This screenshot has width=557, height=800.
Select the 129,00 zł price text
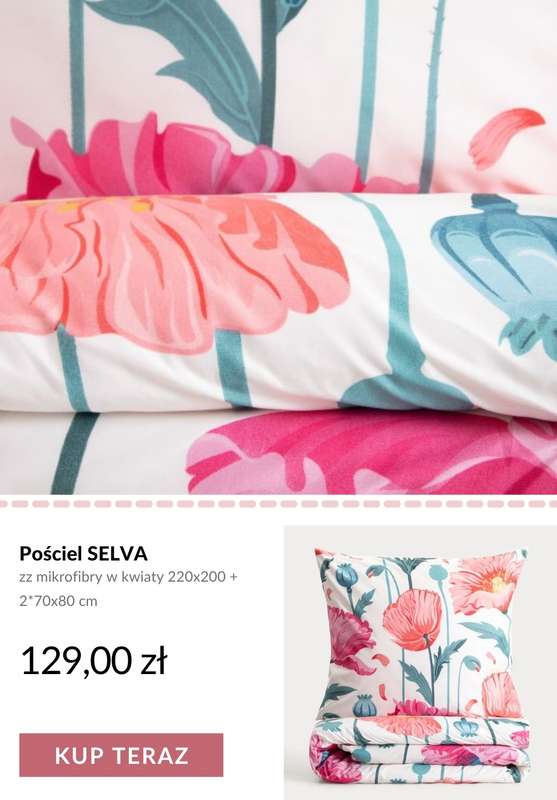point(94,661)
